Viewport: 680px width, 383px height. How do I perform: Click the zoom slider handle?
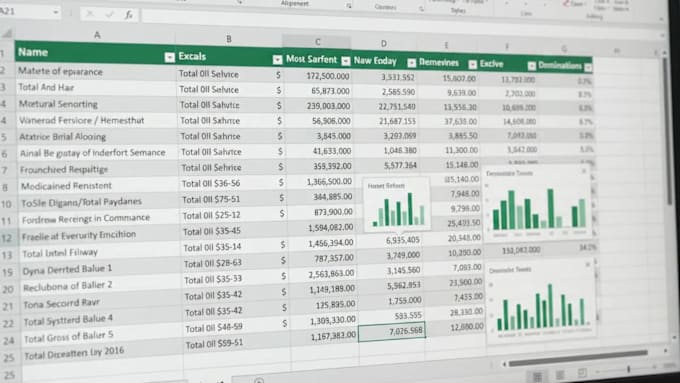[x=628, y=369]
